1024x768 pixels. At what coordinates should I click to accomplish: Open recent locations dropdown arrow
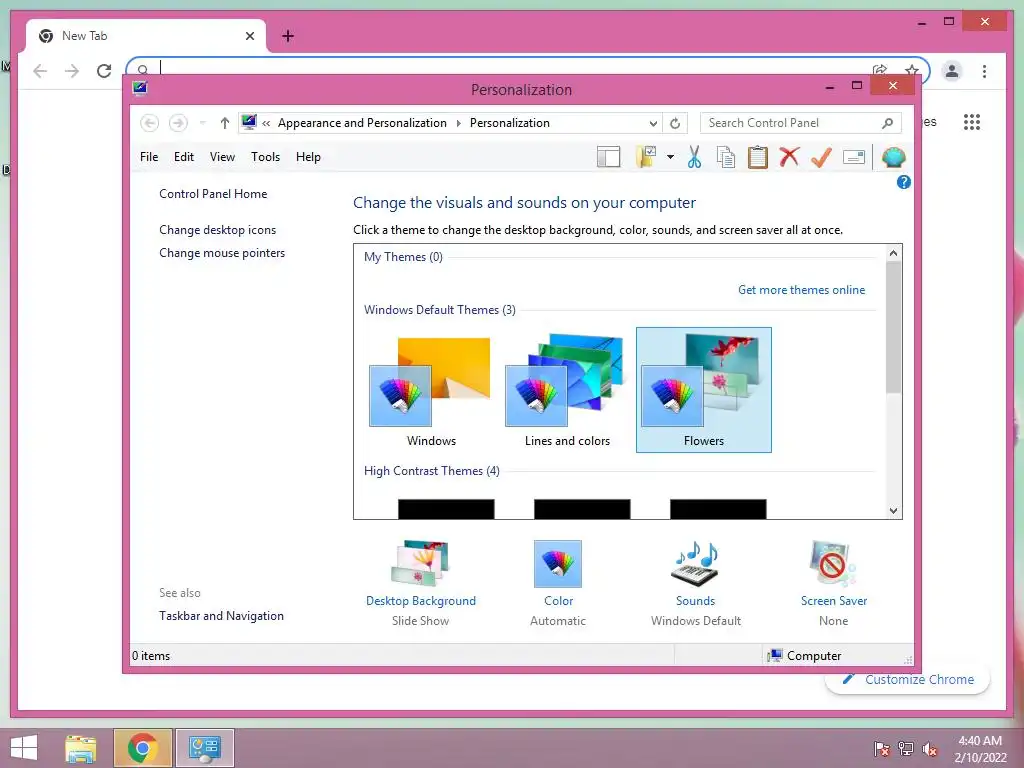[202, 123]
